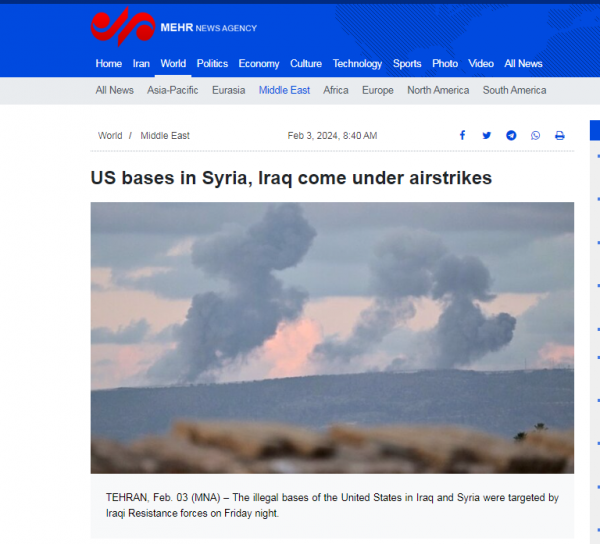600x544 pixels.
Task: Open the Photo section
Action: (x=445, y=64)
